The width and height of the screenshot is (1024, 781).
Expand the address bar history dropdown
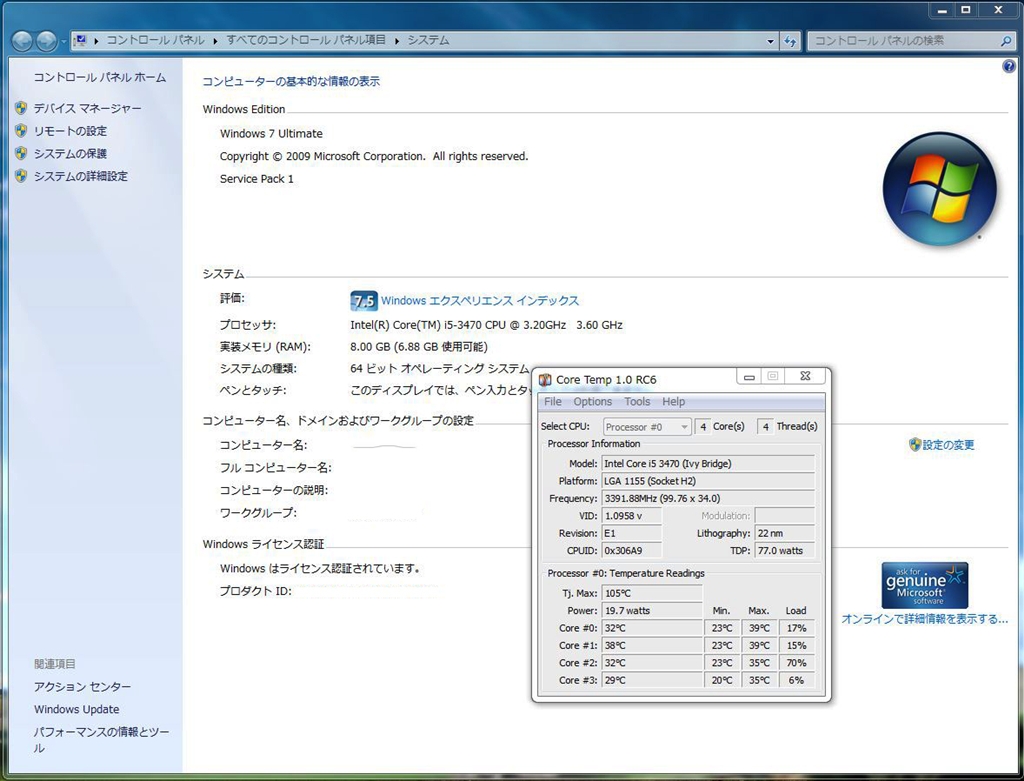point(771,41)
